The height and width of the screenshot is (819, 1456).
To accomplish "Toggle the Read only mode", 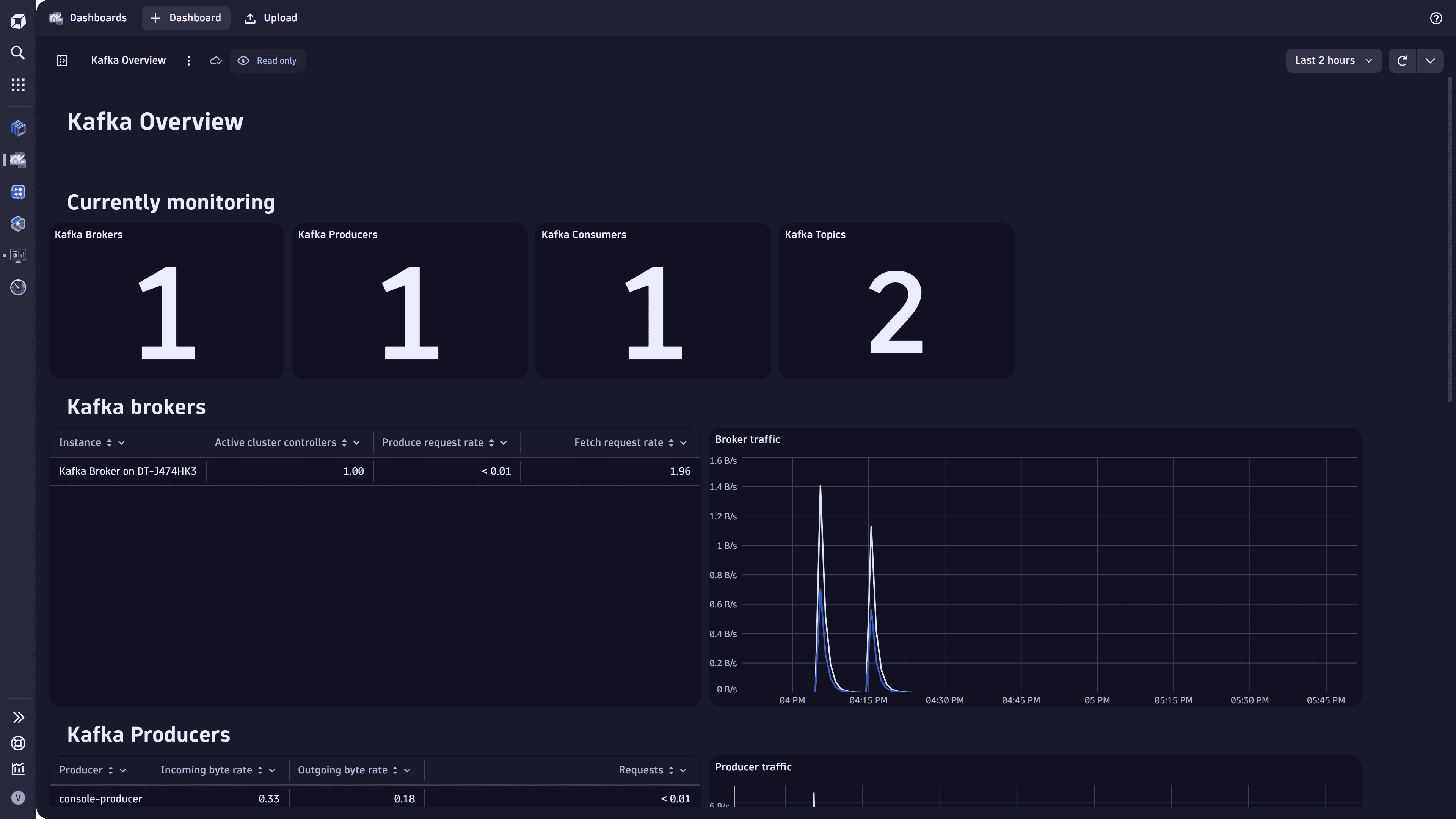I will click(267, 61).
